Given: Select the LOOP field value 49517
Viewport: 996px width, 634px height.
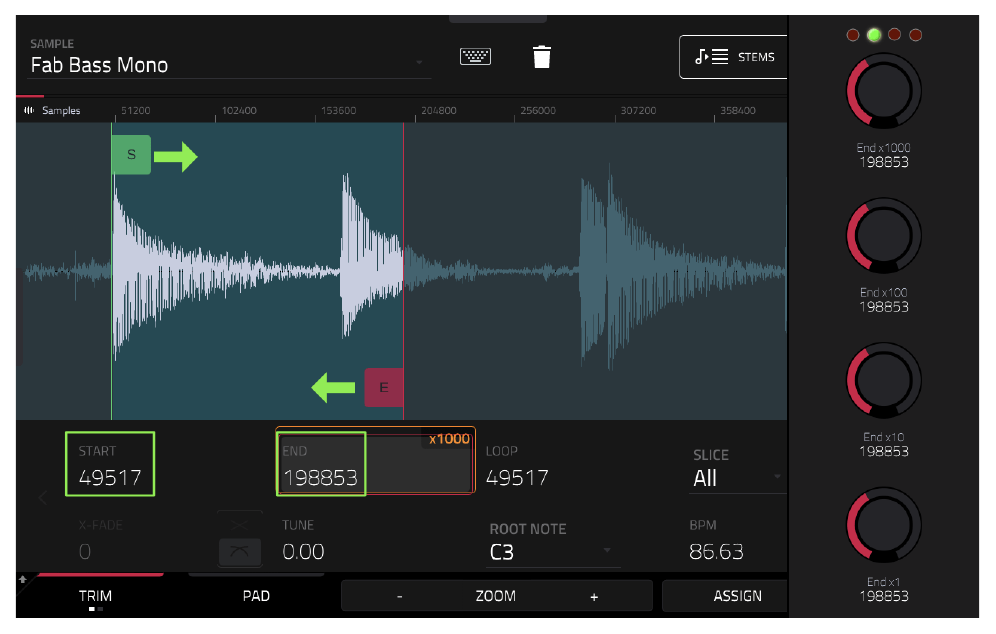Looking at the screenshot, I should pos(517,478).
